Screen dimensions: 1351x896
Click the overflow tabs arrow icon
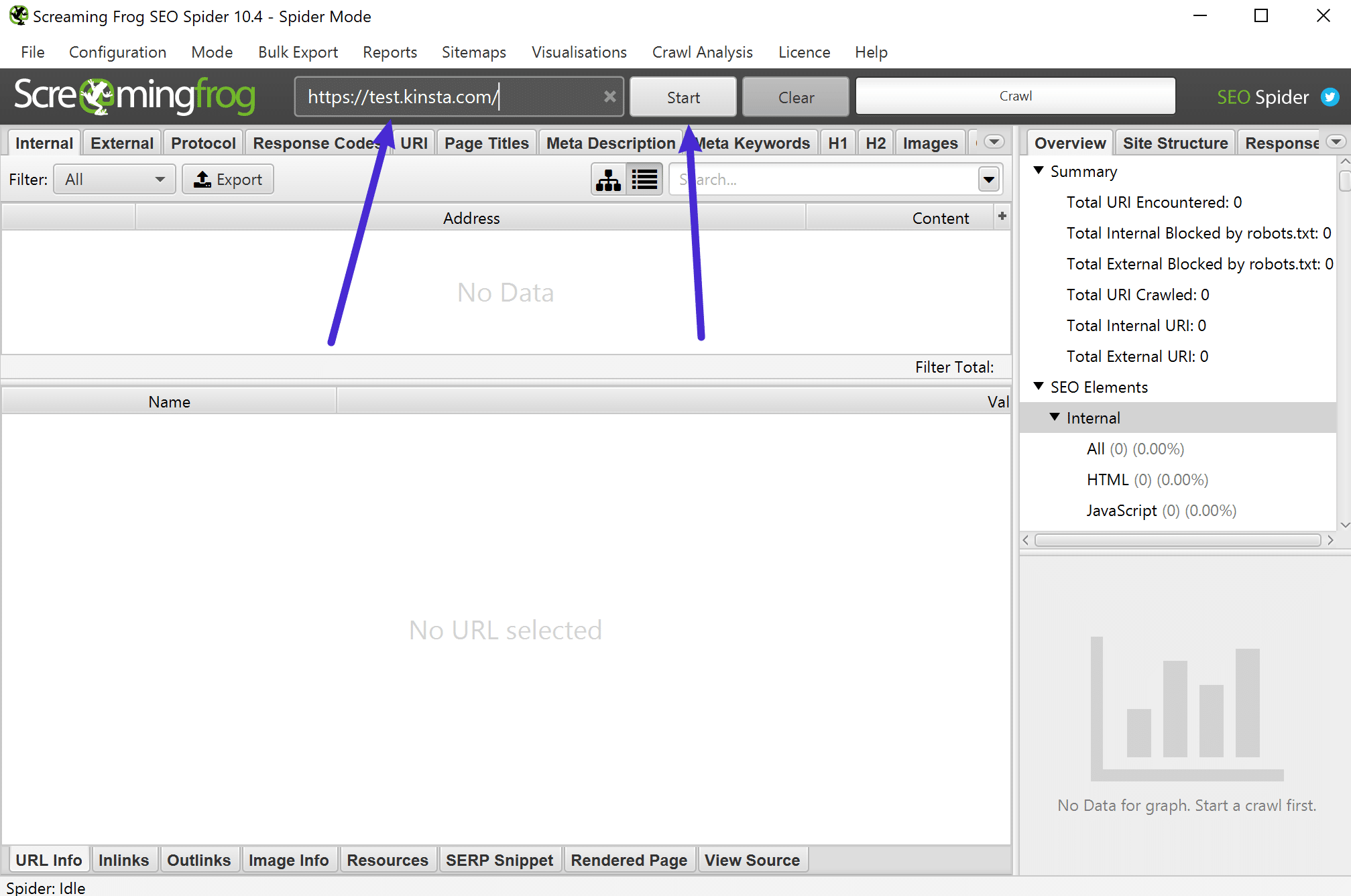tap(992, 141)
